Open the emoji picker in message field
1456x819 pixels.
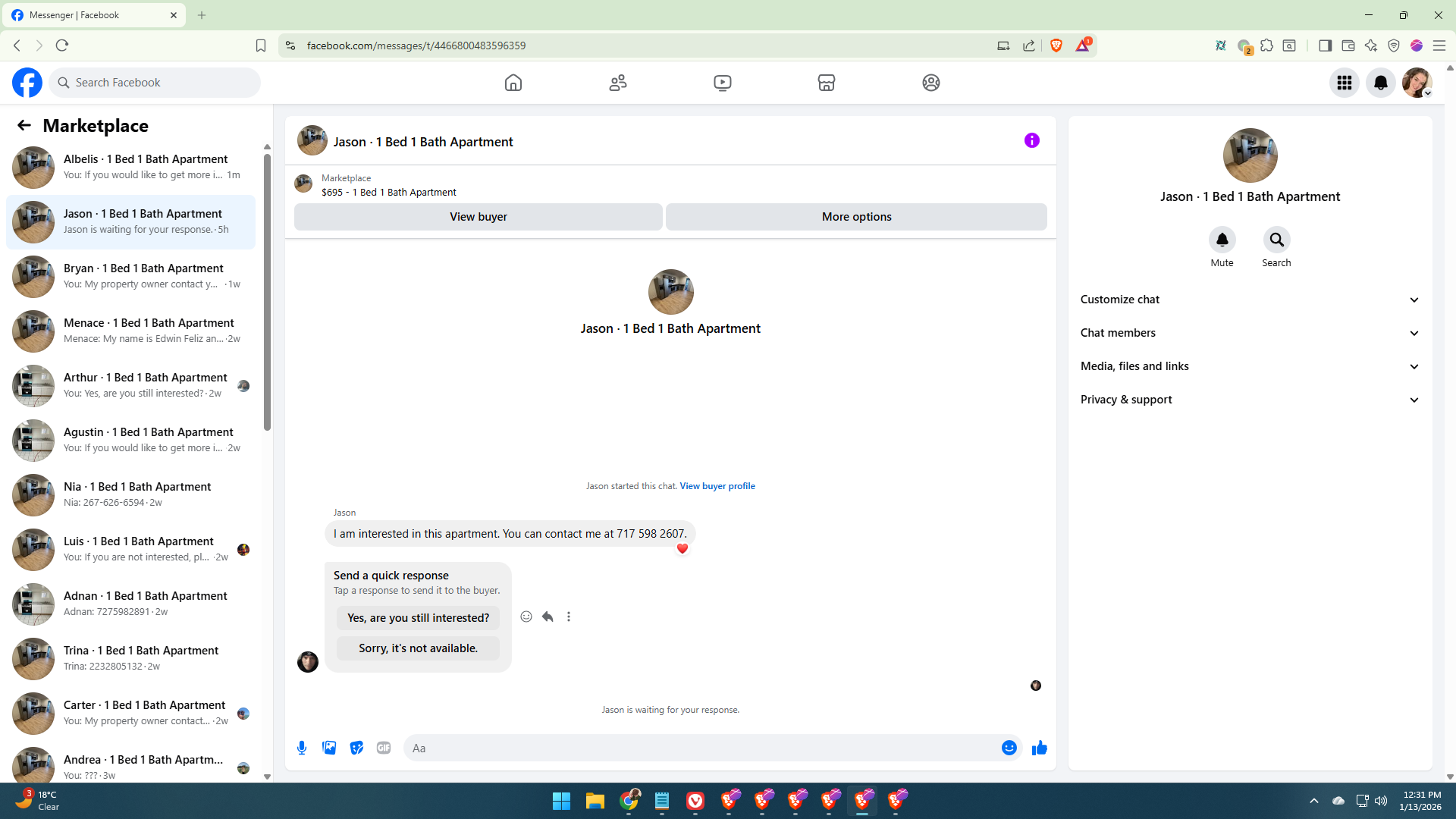[1009, 748]
